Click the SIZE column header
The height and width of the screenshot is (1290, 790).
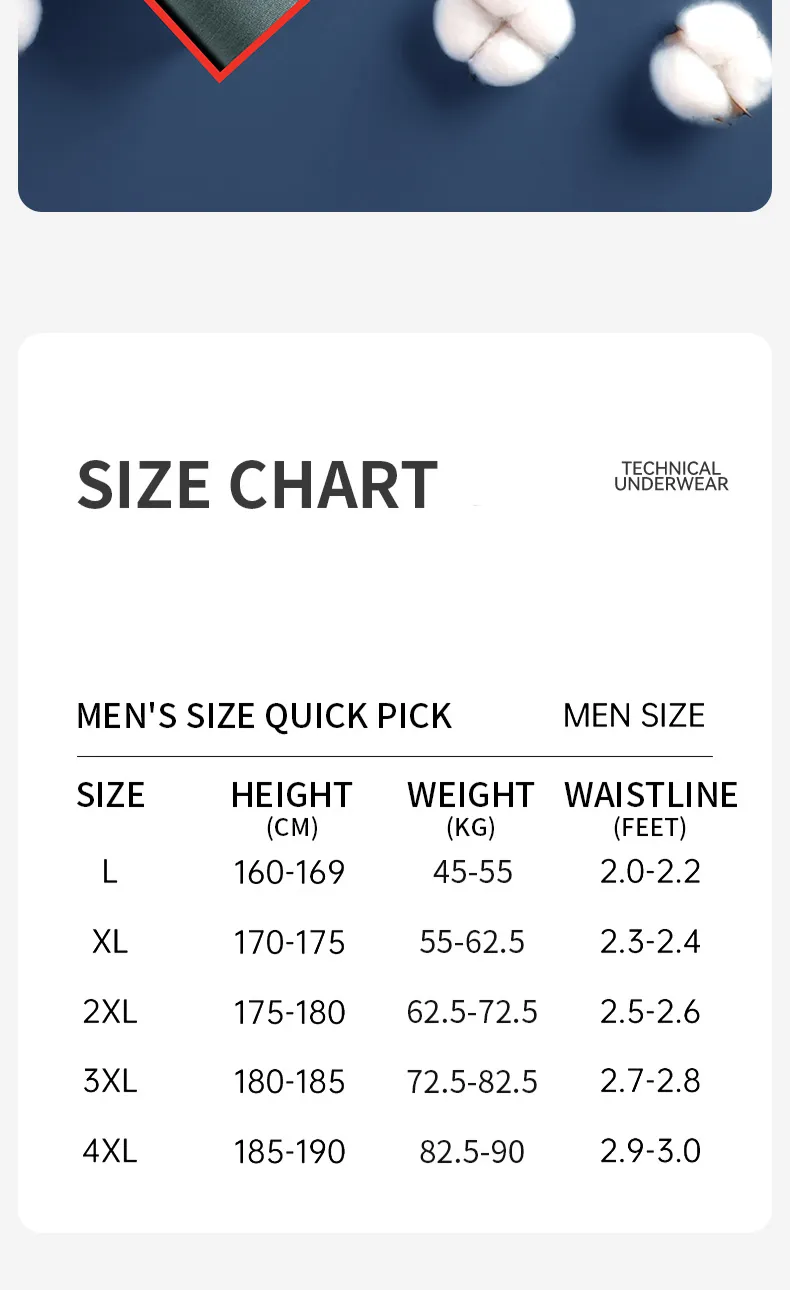pyautogui.click(x=111, y=796)
